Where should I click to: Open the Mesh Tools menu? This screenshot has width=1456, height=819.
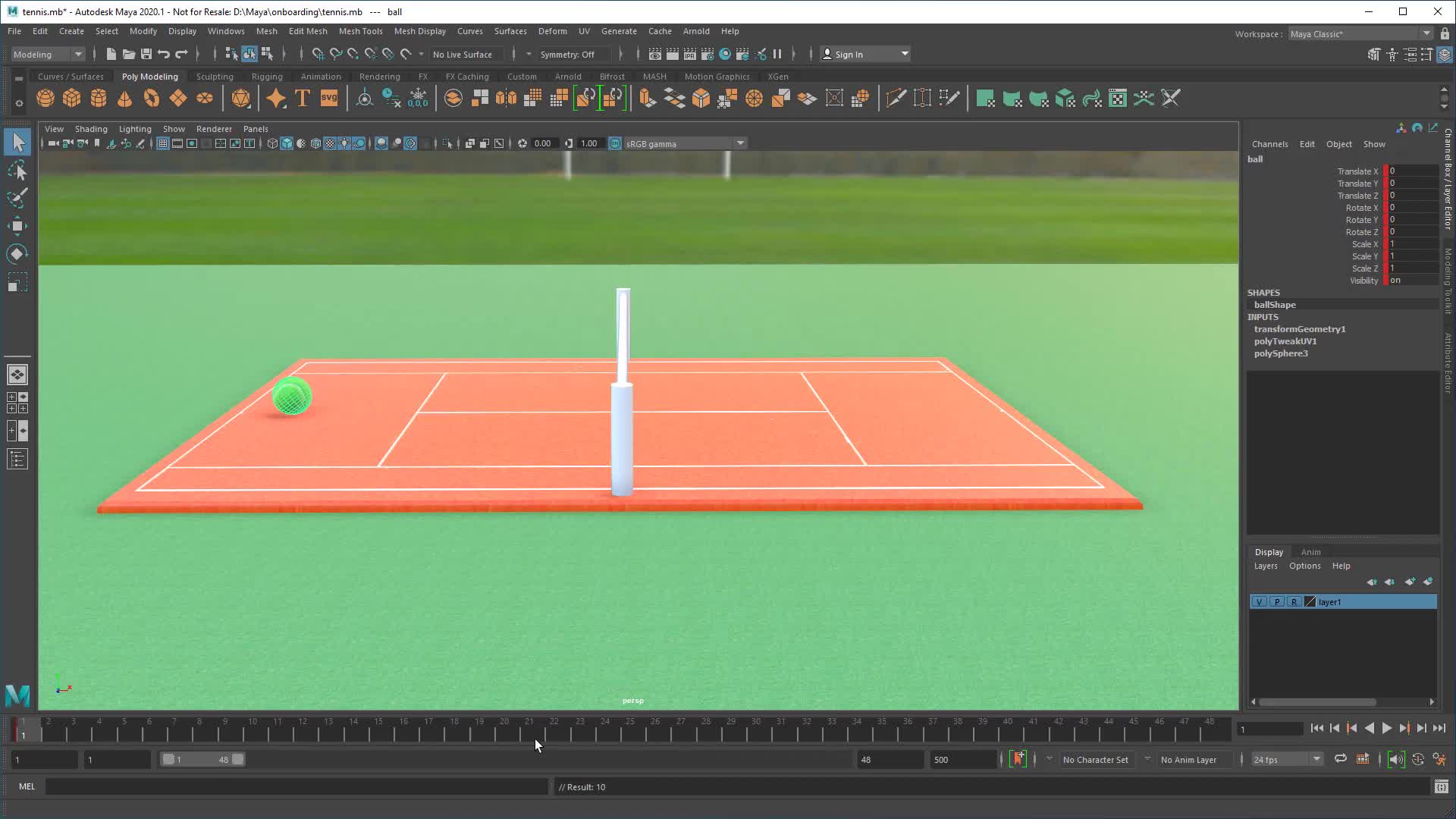(x=360, y=31)
